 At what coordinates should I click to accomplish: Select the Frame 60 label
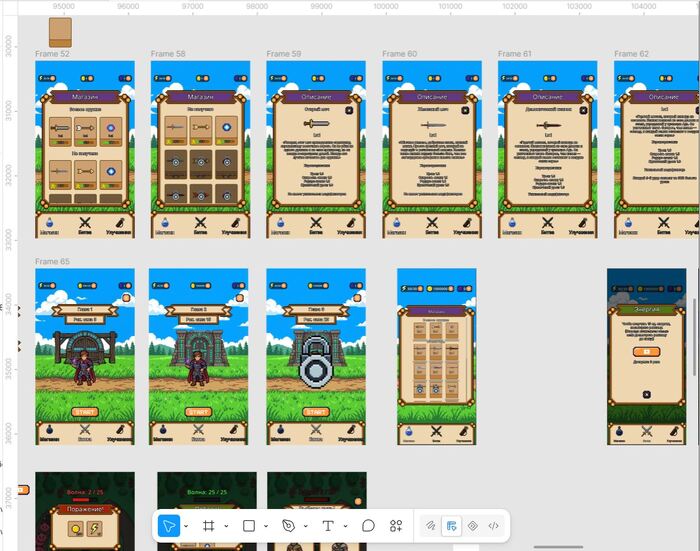(x=400, y=54)
